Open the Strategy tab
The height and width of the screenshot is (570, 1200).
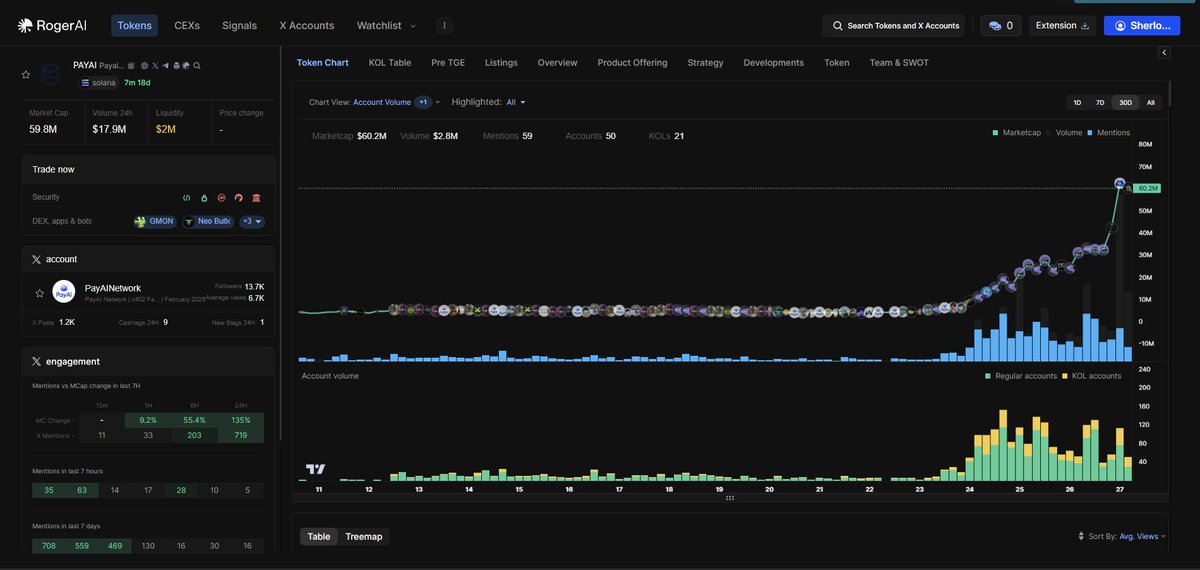click(x=705, y=62)
